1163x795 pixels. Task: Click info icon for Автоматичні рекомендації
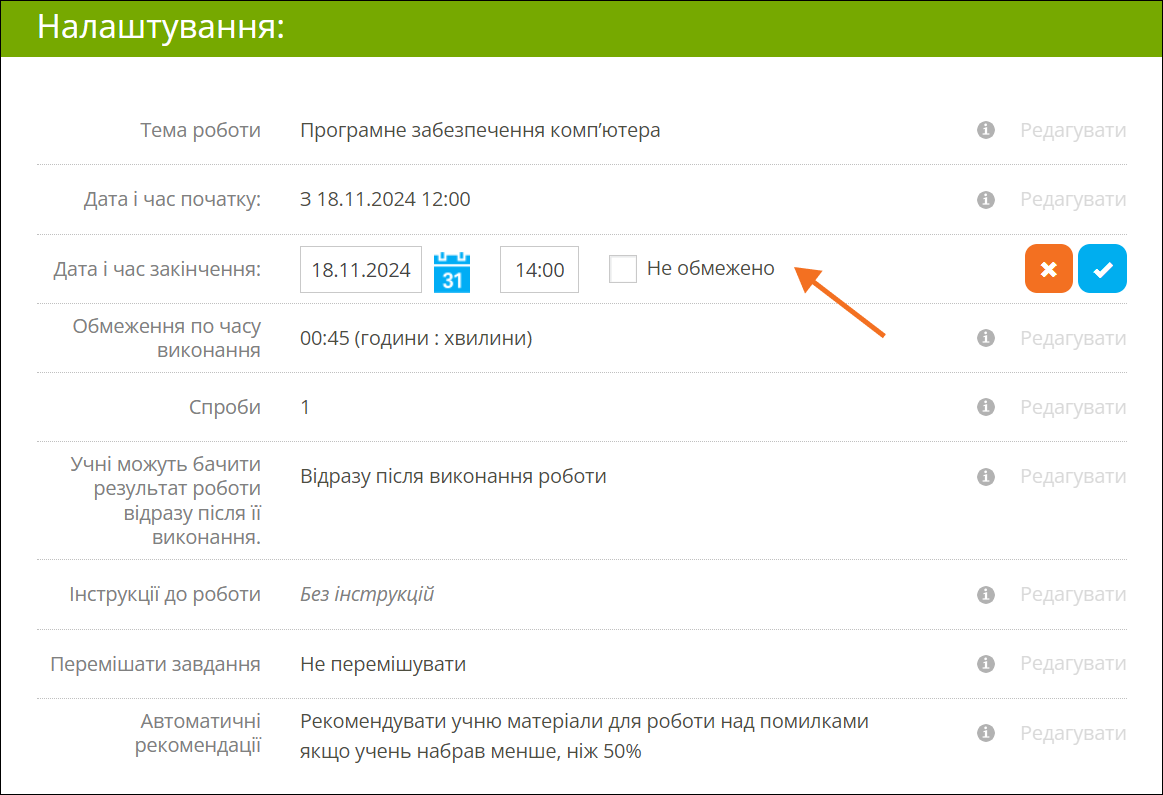point(986,733)
